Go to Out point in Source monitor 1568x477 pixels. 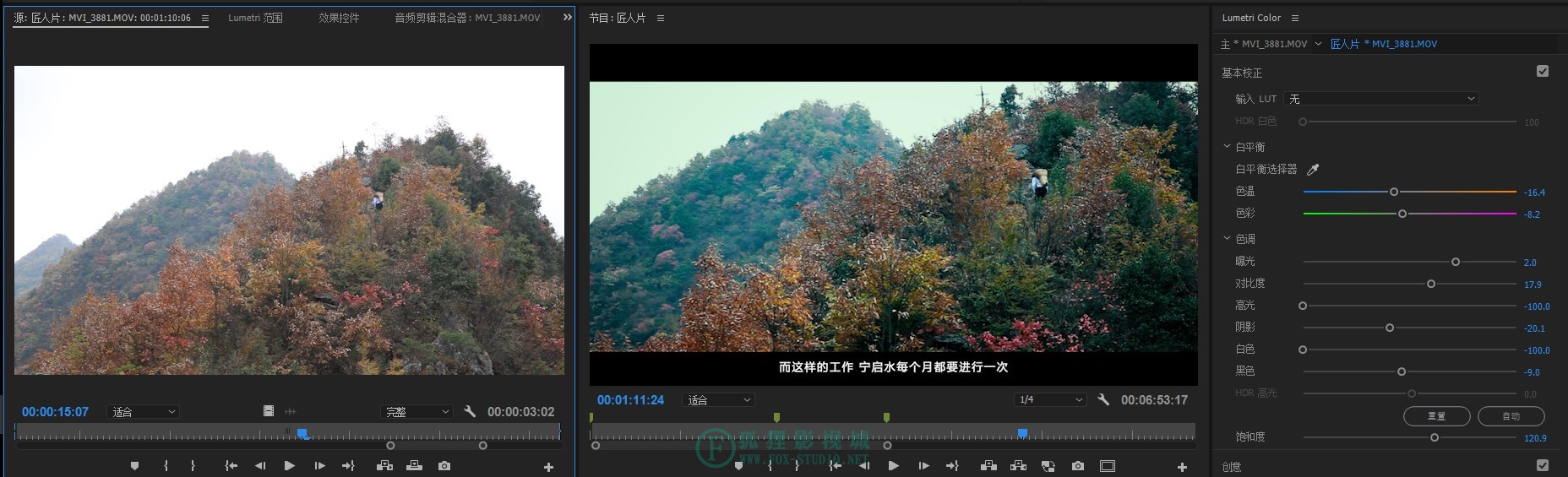(x=348, y=466)
